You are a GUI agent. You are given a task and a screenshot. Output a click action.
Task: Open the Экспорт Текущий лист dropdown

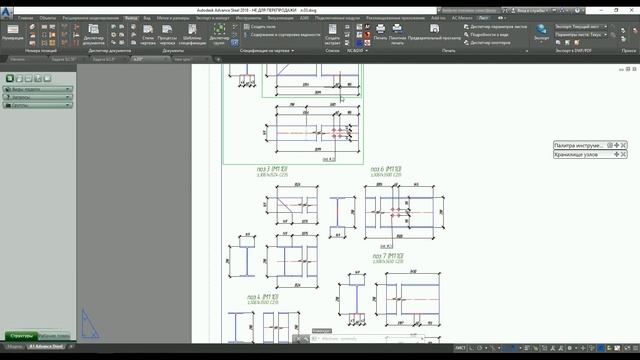(x=581, y=27)
